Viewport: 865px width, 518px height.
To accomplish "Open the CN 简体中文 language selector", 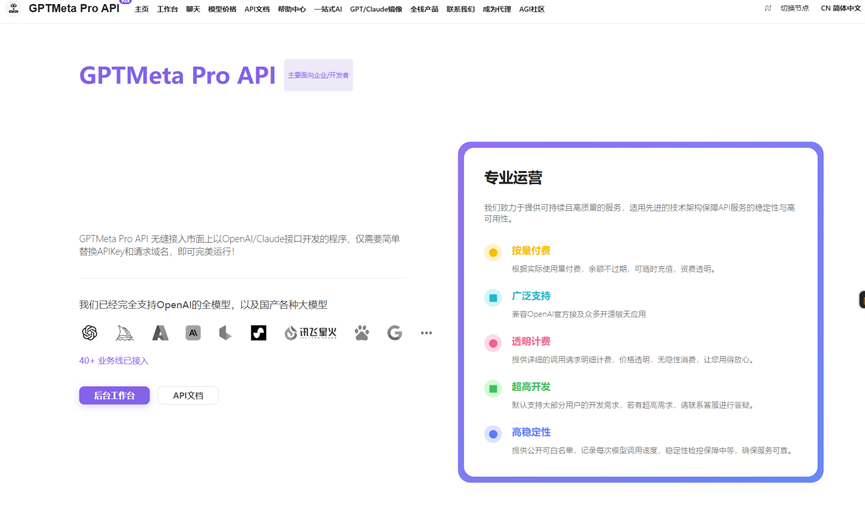I will coord(841,8).
